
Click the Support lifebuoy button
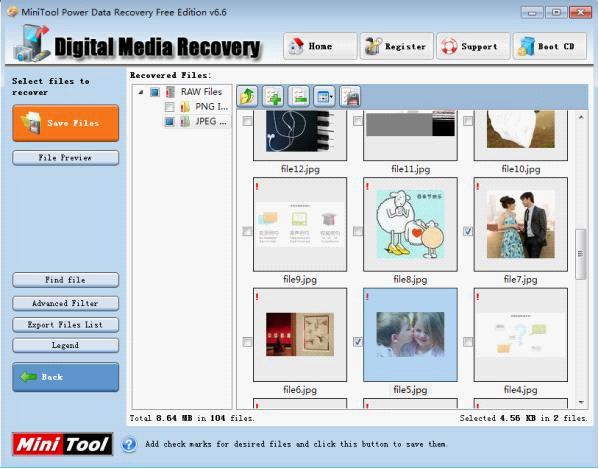[x=473, y=46]
